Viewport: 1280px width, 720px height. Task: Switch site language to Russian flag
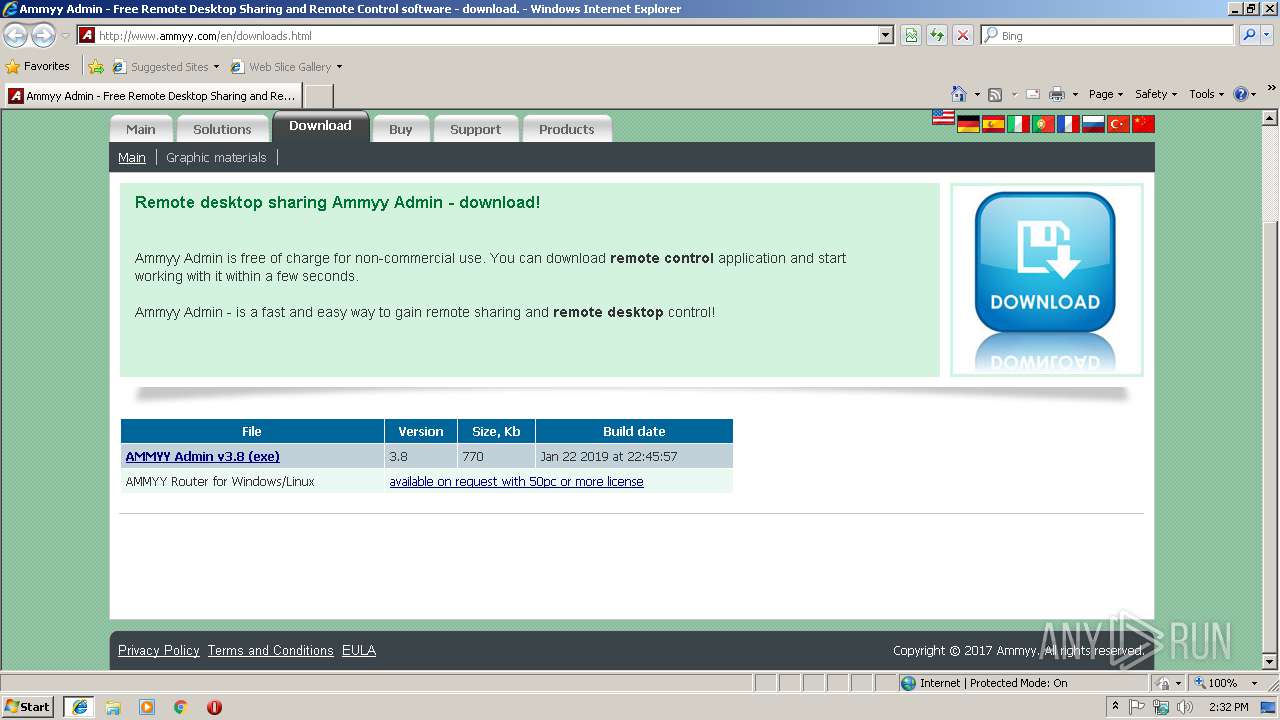(1093, 124)
